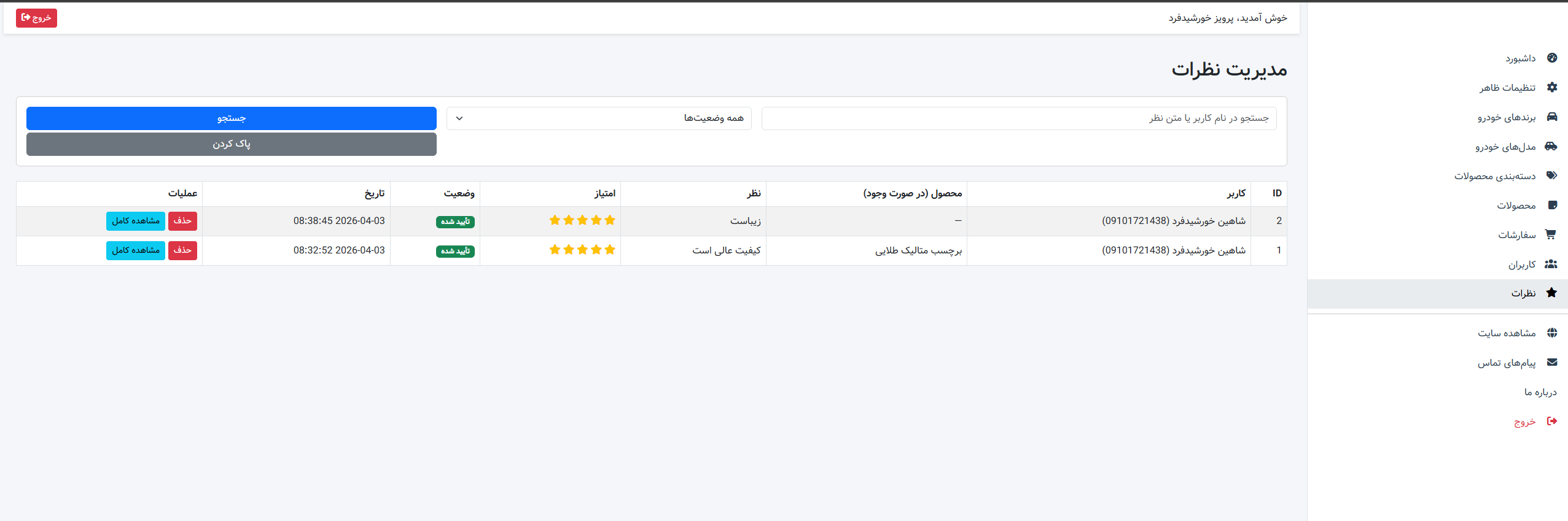Click the blue جستجو search button
The image size is (1568, 521).
(232, 118)
